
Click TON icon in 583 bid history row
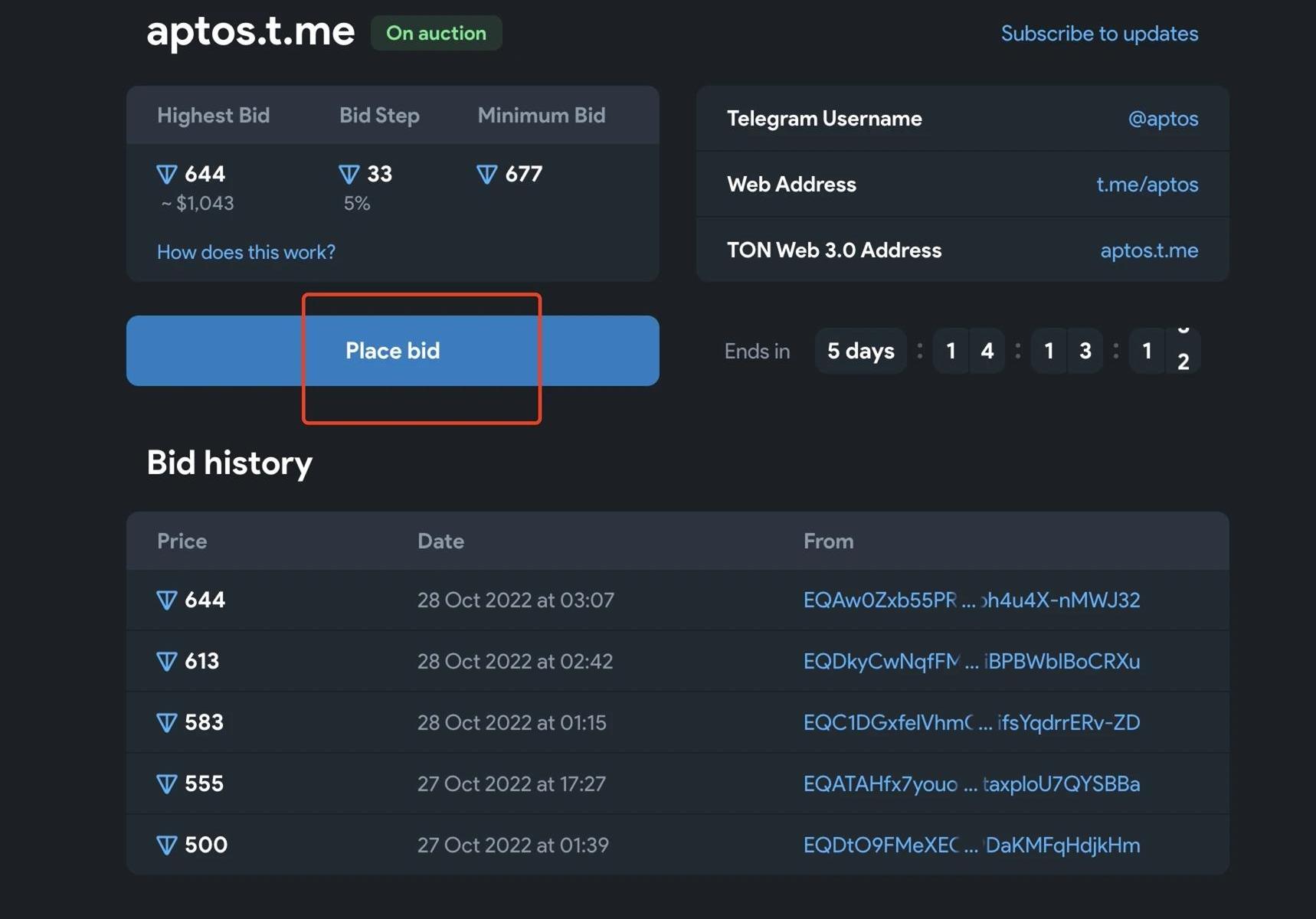coord(166,722)
